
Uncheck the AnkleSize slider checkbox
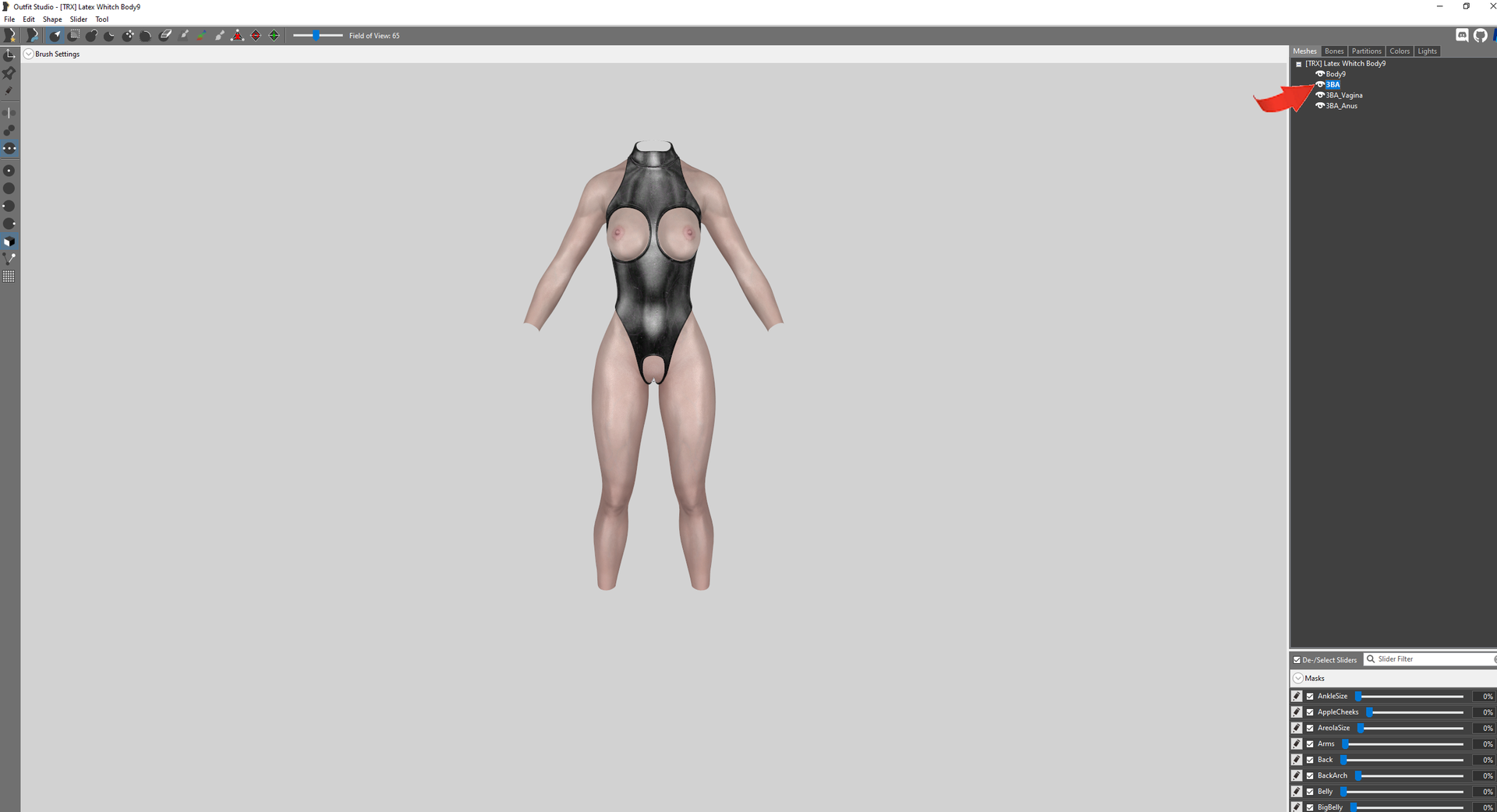(1310, 697)
